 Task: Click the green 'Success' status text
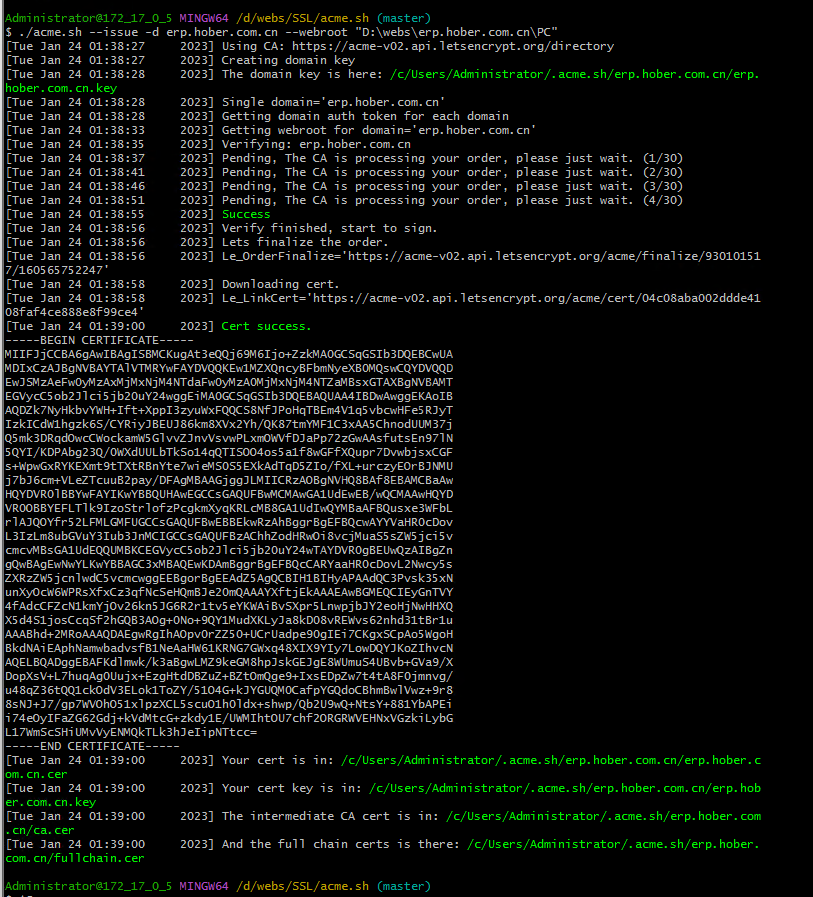point(246,214)
